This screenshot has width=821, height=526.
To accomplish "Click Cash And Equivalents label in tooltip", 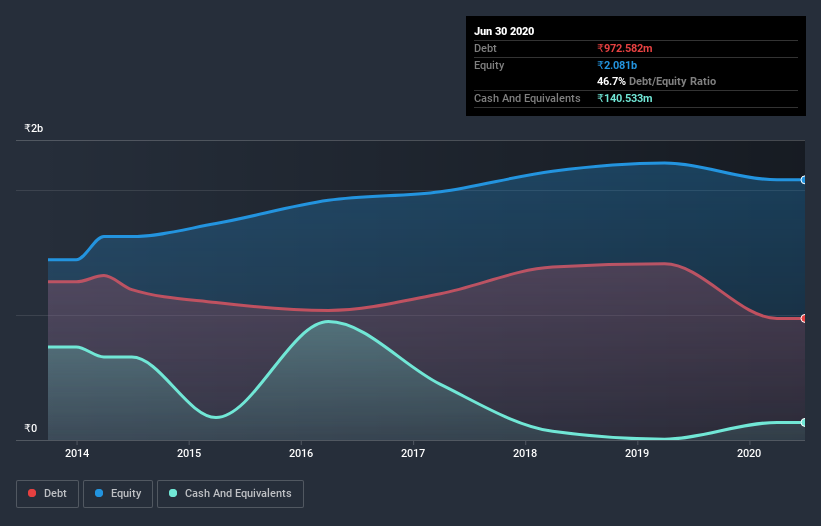I will (527, 98).
